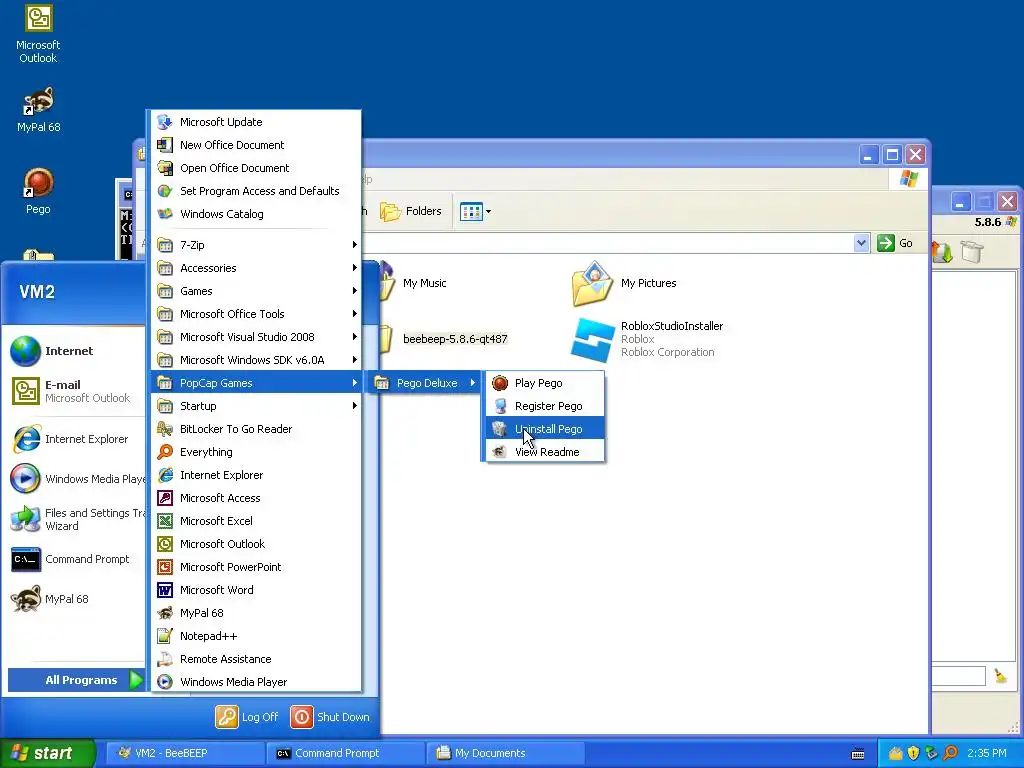Click the Everything search tray icon
This screenshot has height=768, width=1024.
(950, 753)
